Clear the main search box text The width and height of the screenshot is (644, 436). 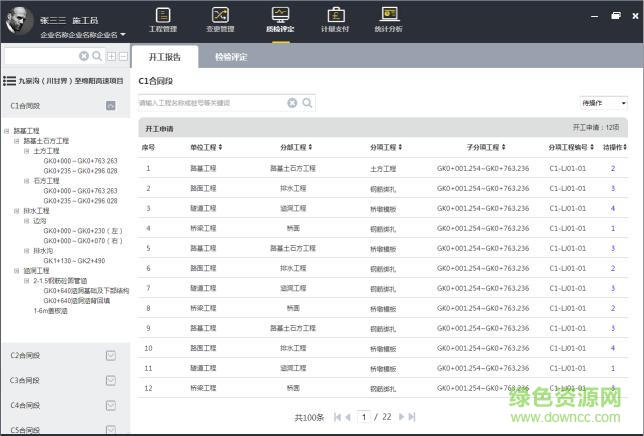click(x=292, y=102)
